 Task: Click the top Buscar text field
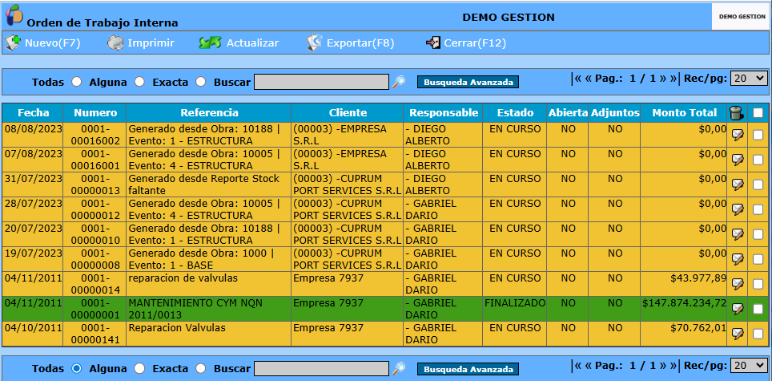tap(322, 82)
